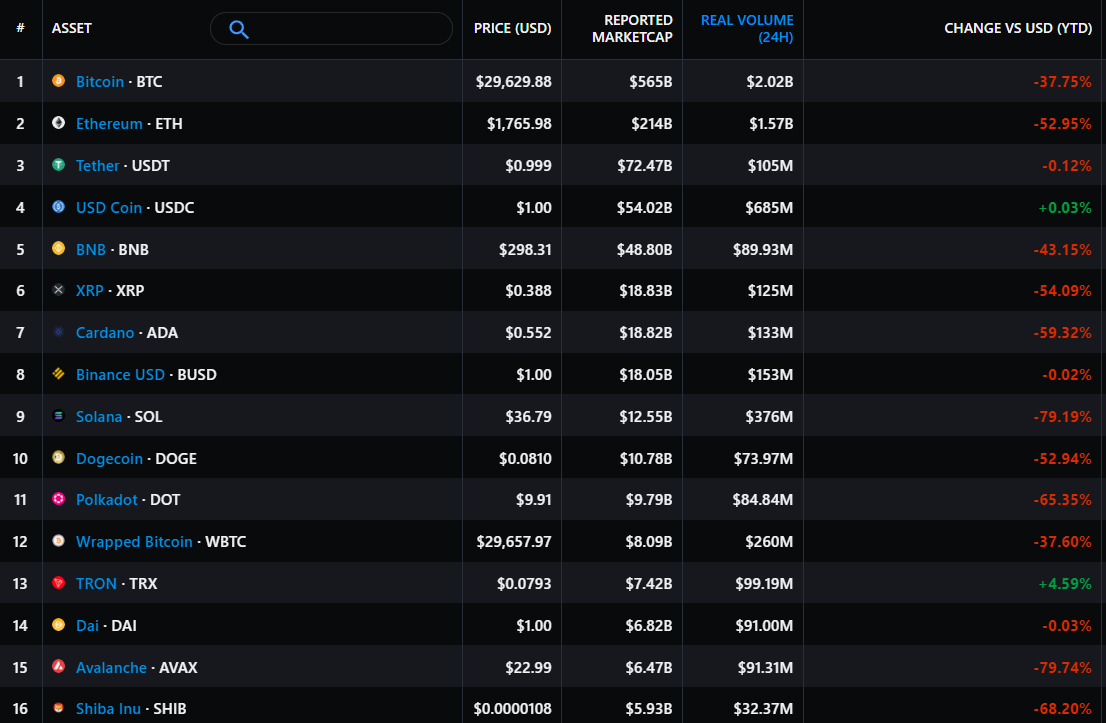Image resolution: width=1106 pixels, height=723 pixels.
Task: Click the magnifier icon in search box
Action: (238, 29)
